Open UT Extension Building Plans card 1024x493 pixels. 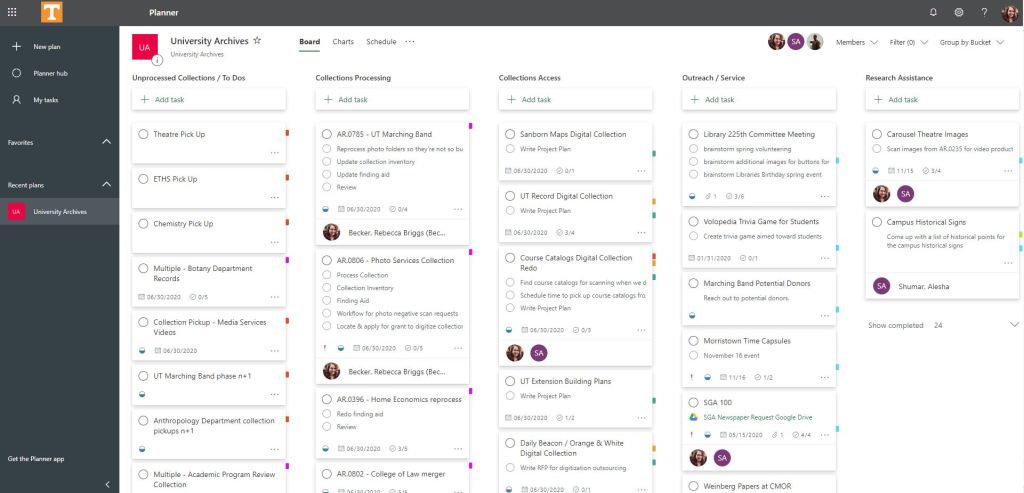coord(575,398)
